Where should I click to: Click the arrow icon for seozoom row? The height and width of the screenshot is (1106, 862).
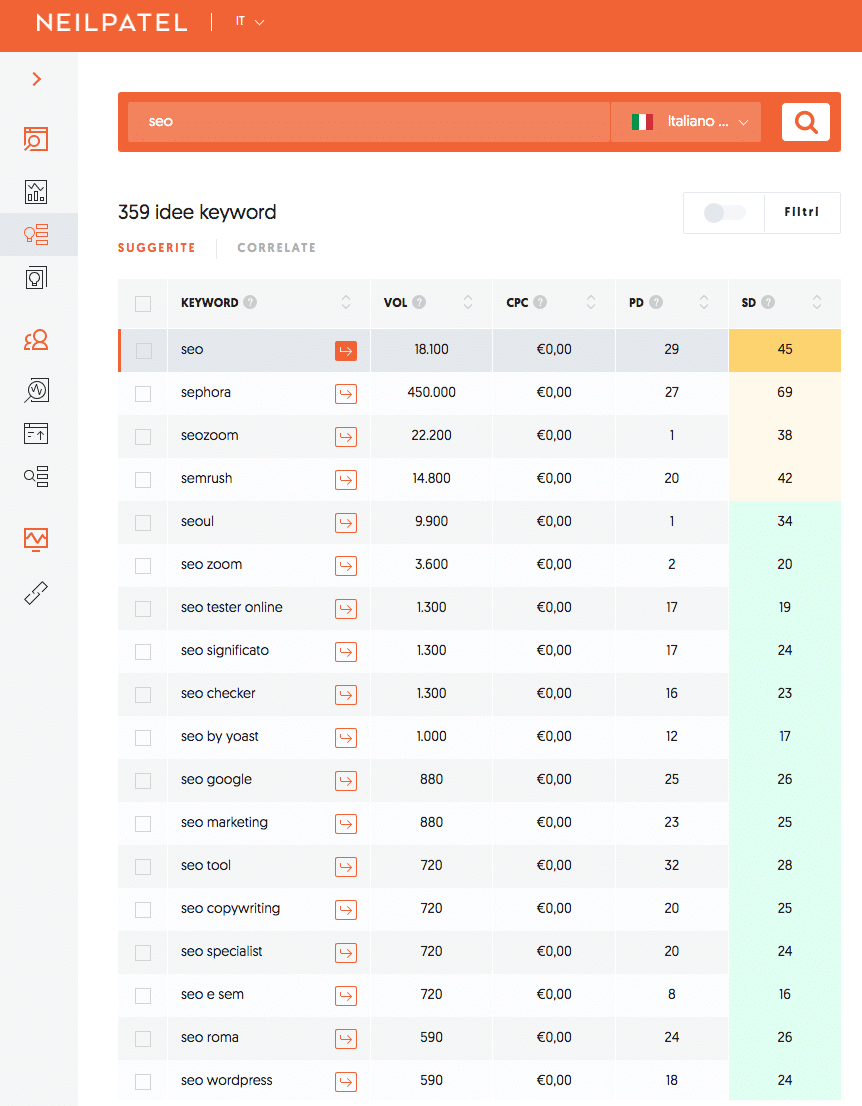point(346,437)
